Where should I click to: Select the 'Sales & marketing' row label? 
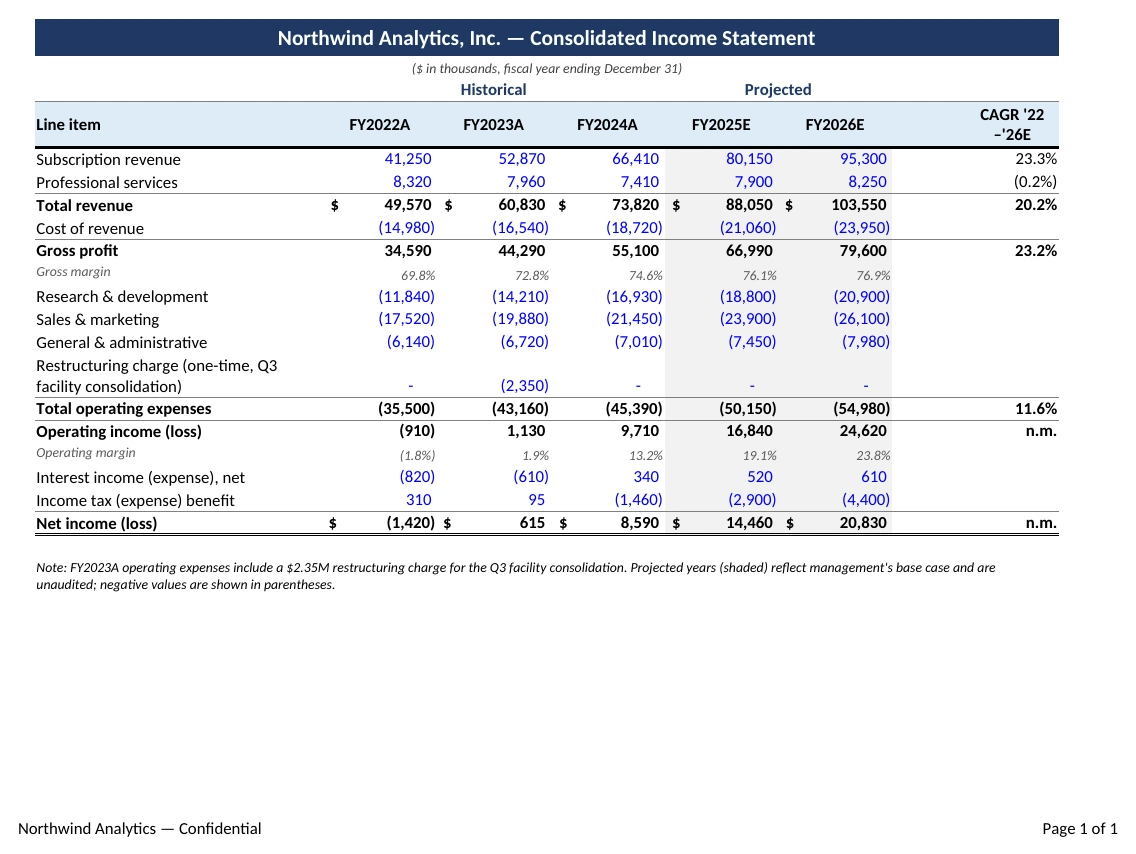coord(97,319)
